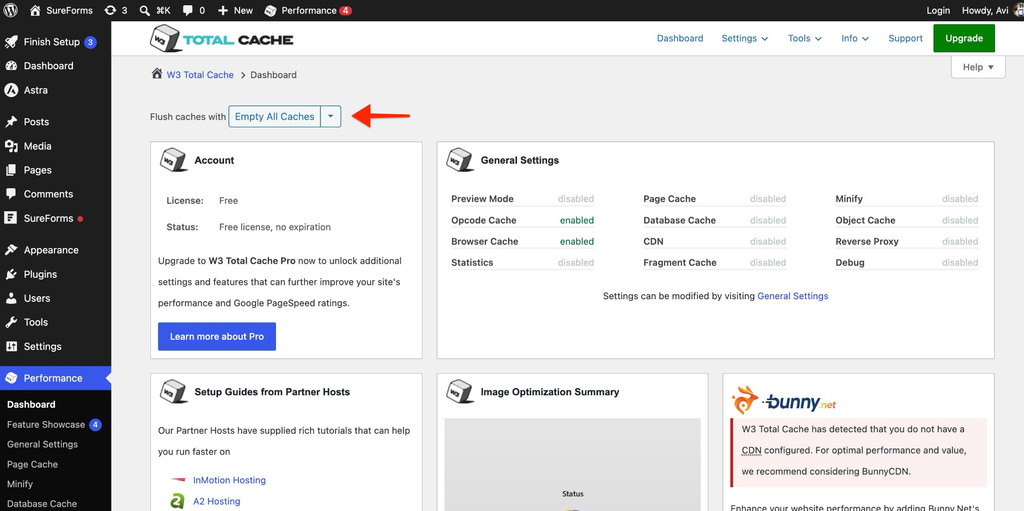Image resolution: width=1024 pixels, height=511 pixels.
Task: Expand the Empty All Caches dropdown arrow
Action: click(331, 116)
